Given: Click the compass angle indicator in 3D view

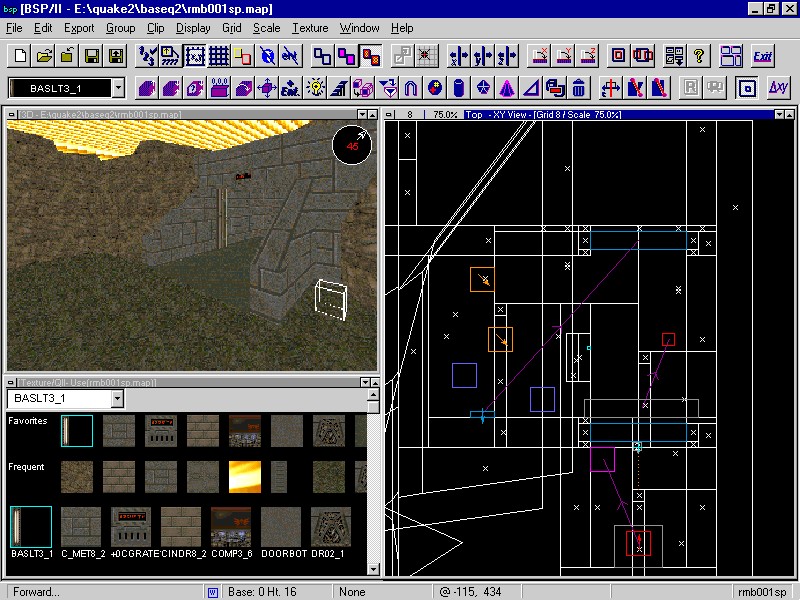Looking at the screenshot, I should (352, 145).
